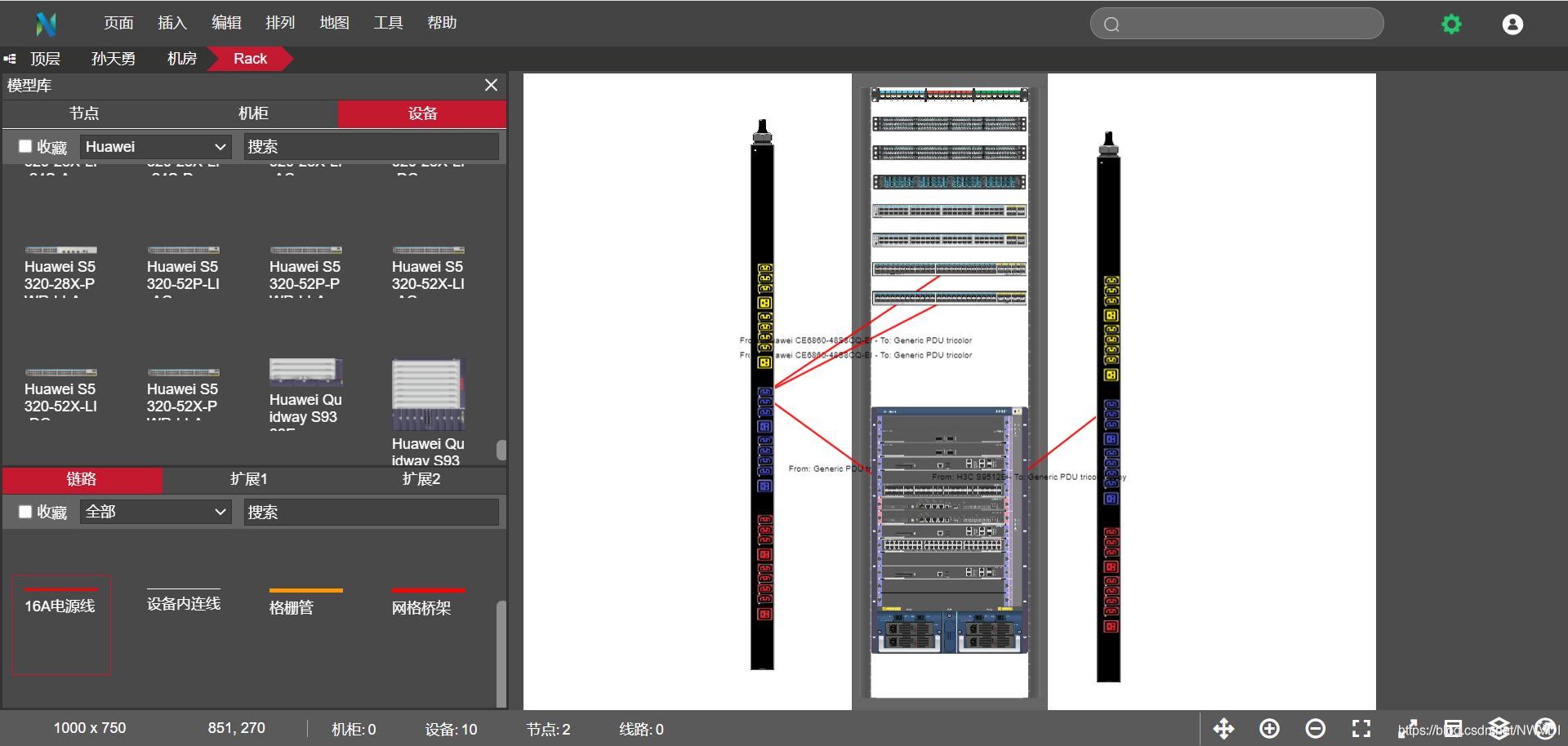Open the Huawei vendor dropdown
The height and width of the screenshot is (746, 1568).
(x=155, y=147)
